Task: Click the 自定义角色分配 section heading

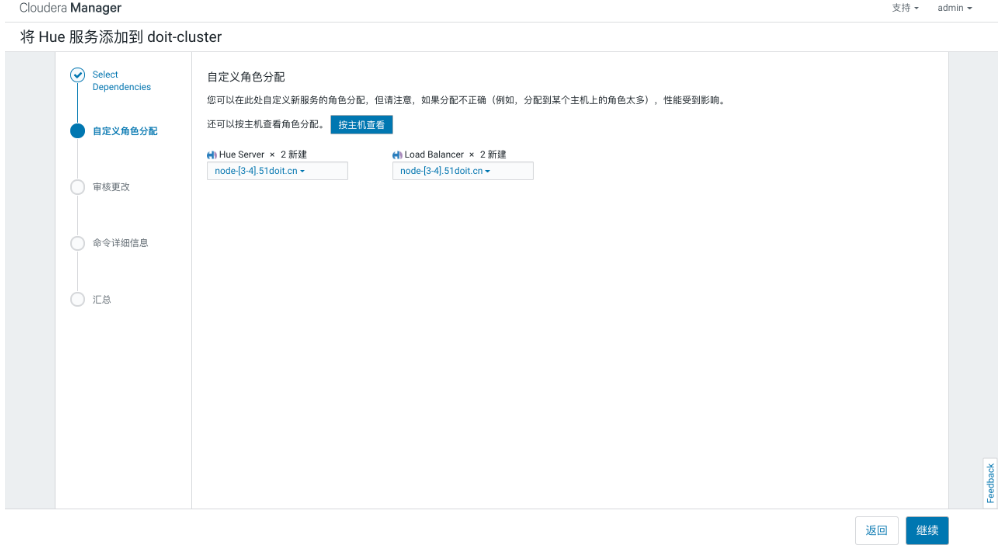Action: pyautogui.click(x=246, y=77)
